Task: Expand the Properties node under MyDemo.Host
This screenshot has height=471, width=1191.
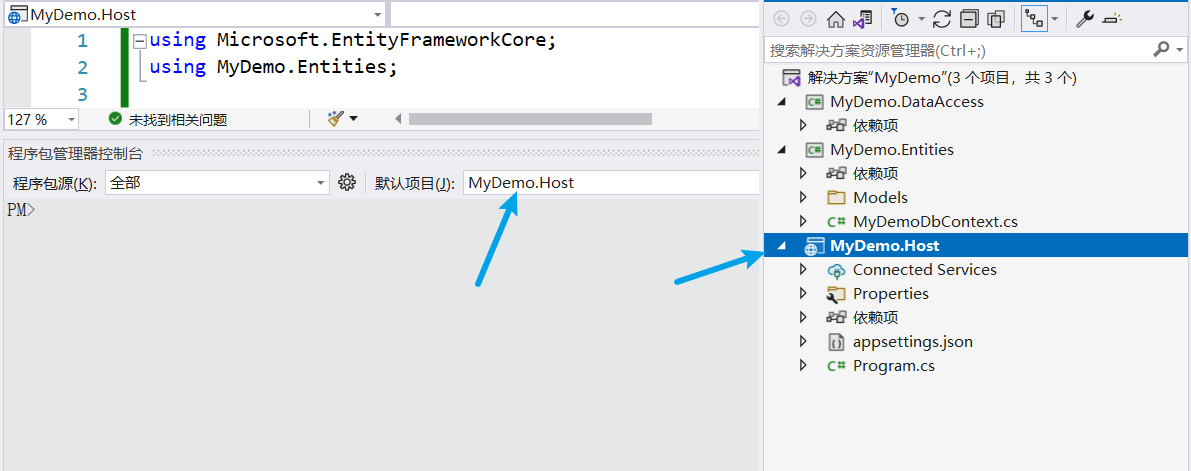Action: pos(804,293)
